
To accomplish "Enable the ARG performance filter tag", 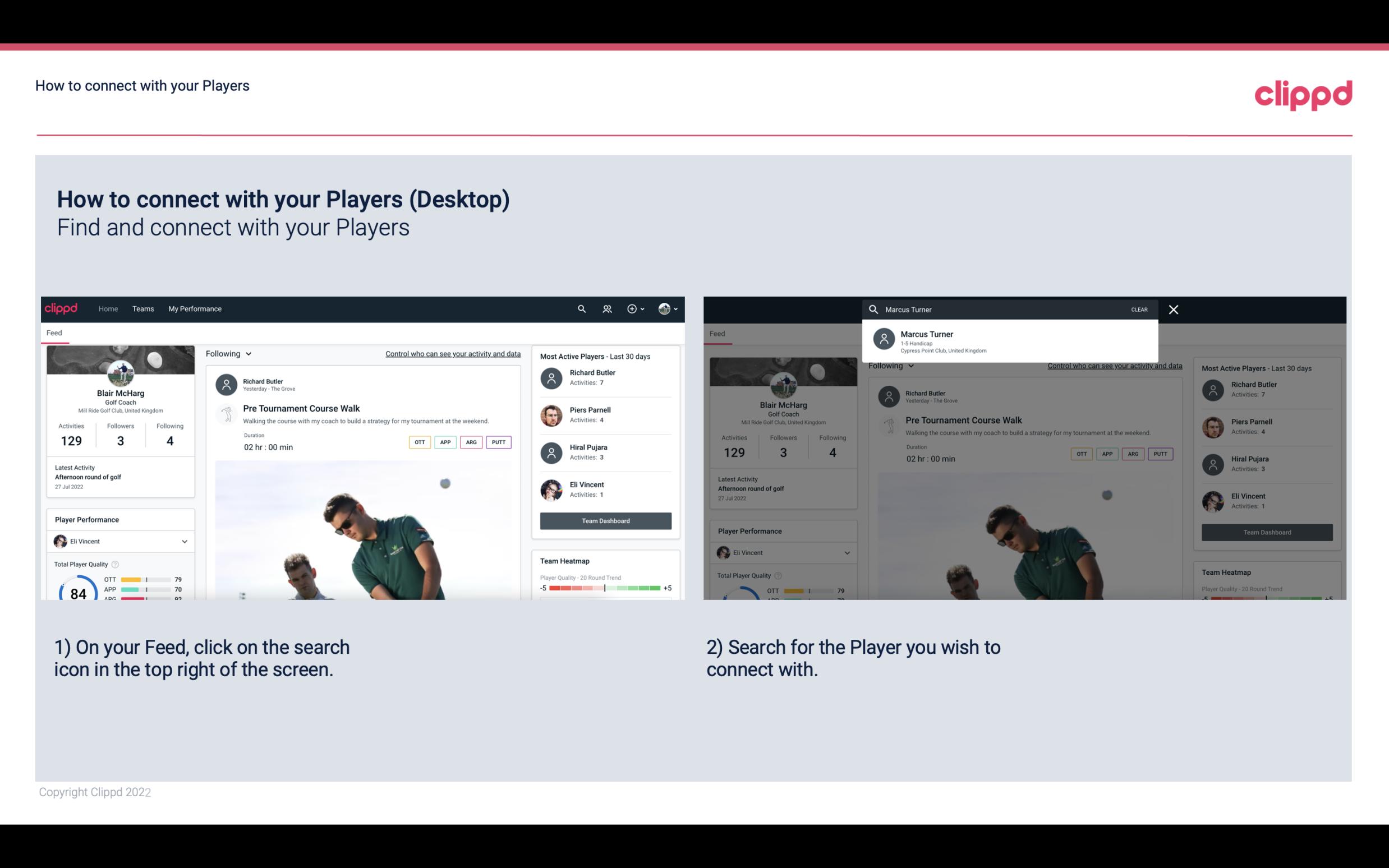I will point(469,441).
